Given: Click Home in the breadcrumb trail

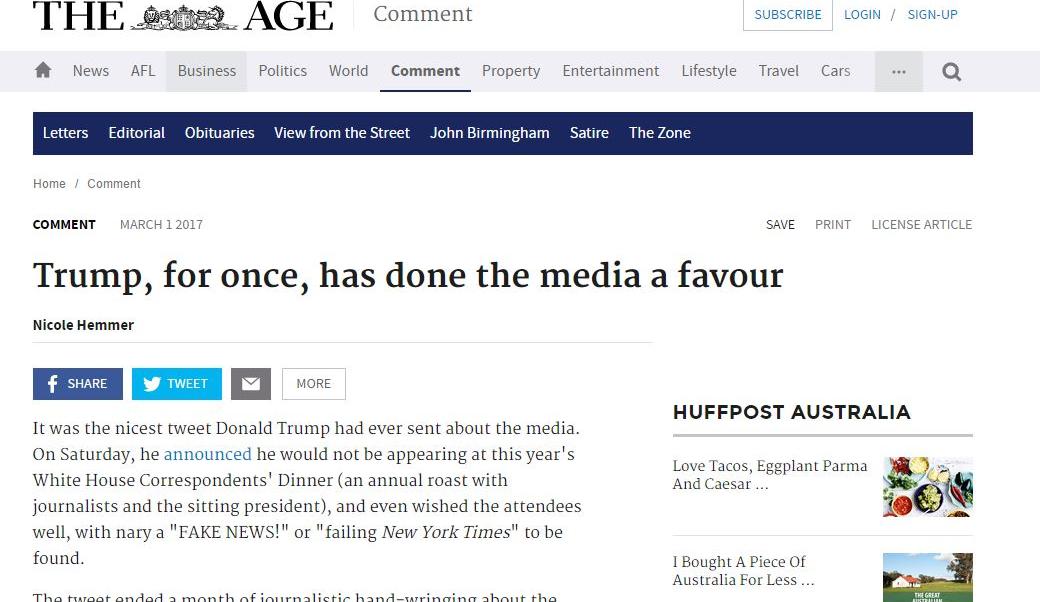Looking at the screenshot, I should tap(49, 184).
